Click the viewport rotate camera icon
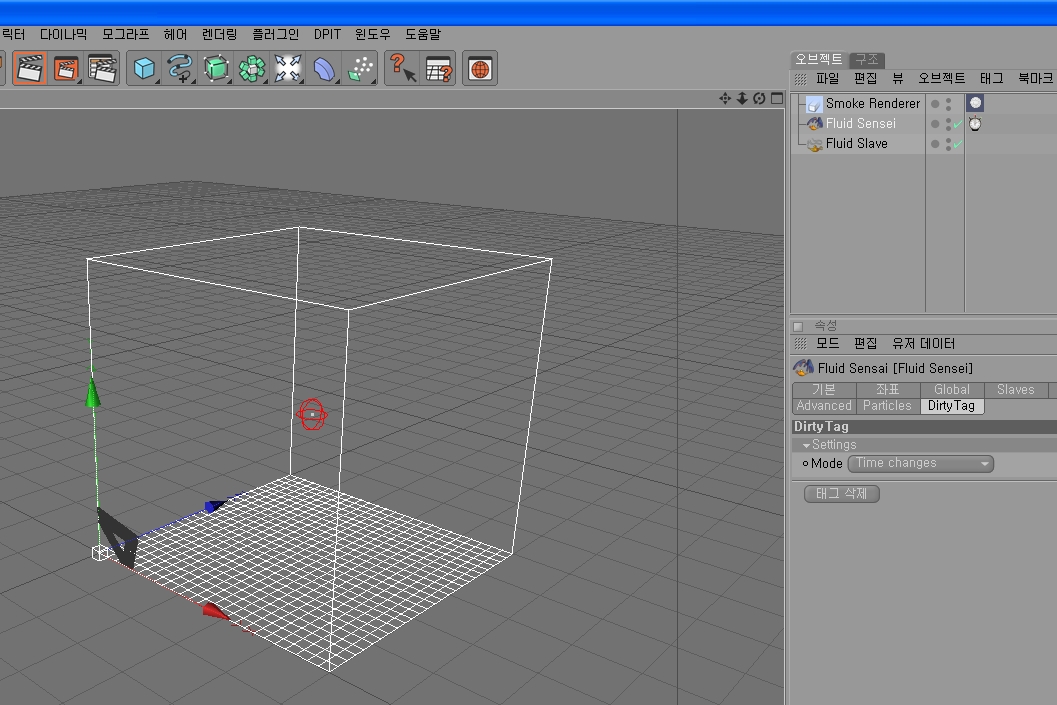The image size is (1057, 705). (759, 98)
